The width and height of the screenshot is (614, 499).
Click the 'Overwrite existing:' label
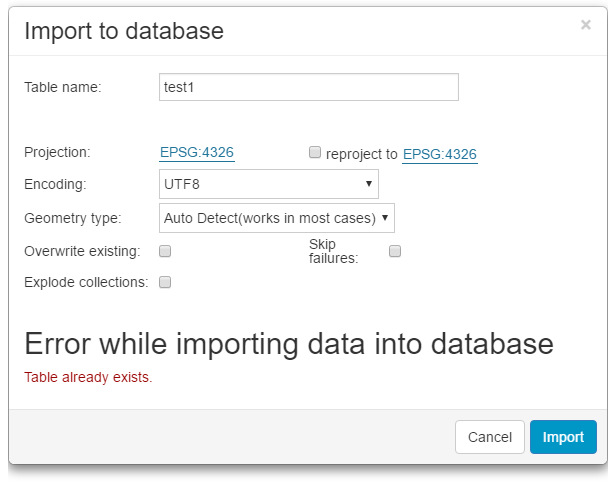tap(82, 251)
